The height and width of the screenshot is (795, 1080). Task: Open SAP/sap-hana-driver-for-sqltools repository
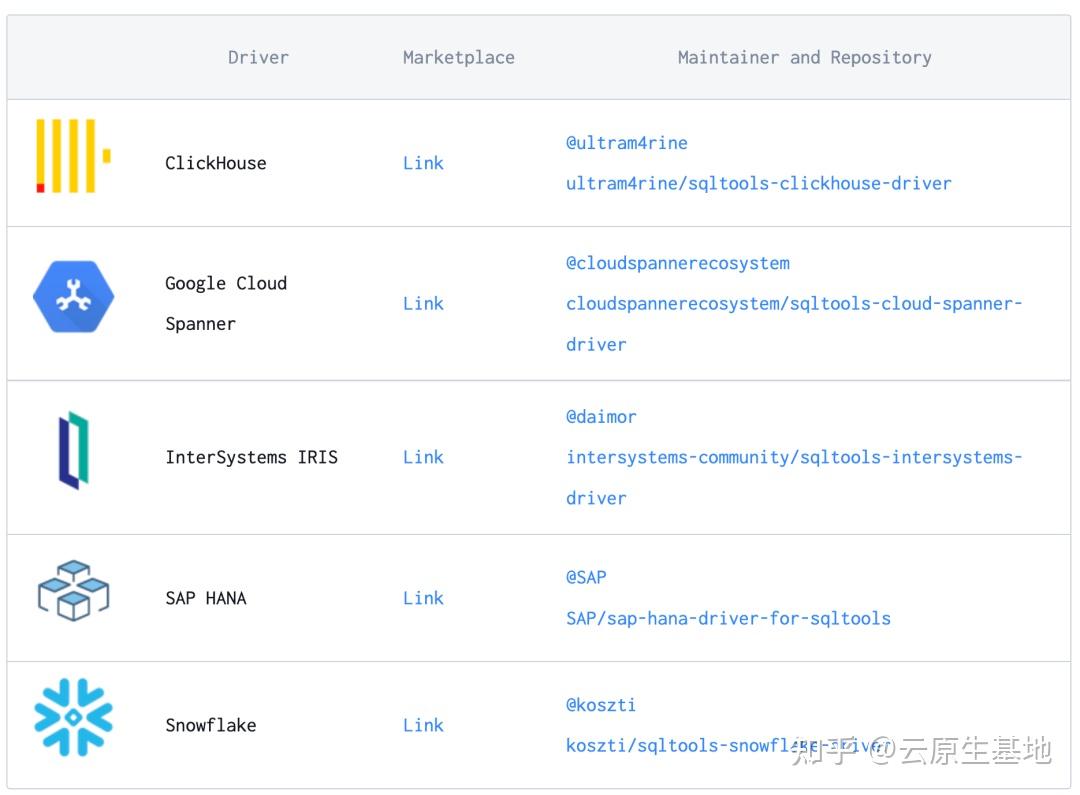pyautogui.click(x=728, y=619)
